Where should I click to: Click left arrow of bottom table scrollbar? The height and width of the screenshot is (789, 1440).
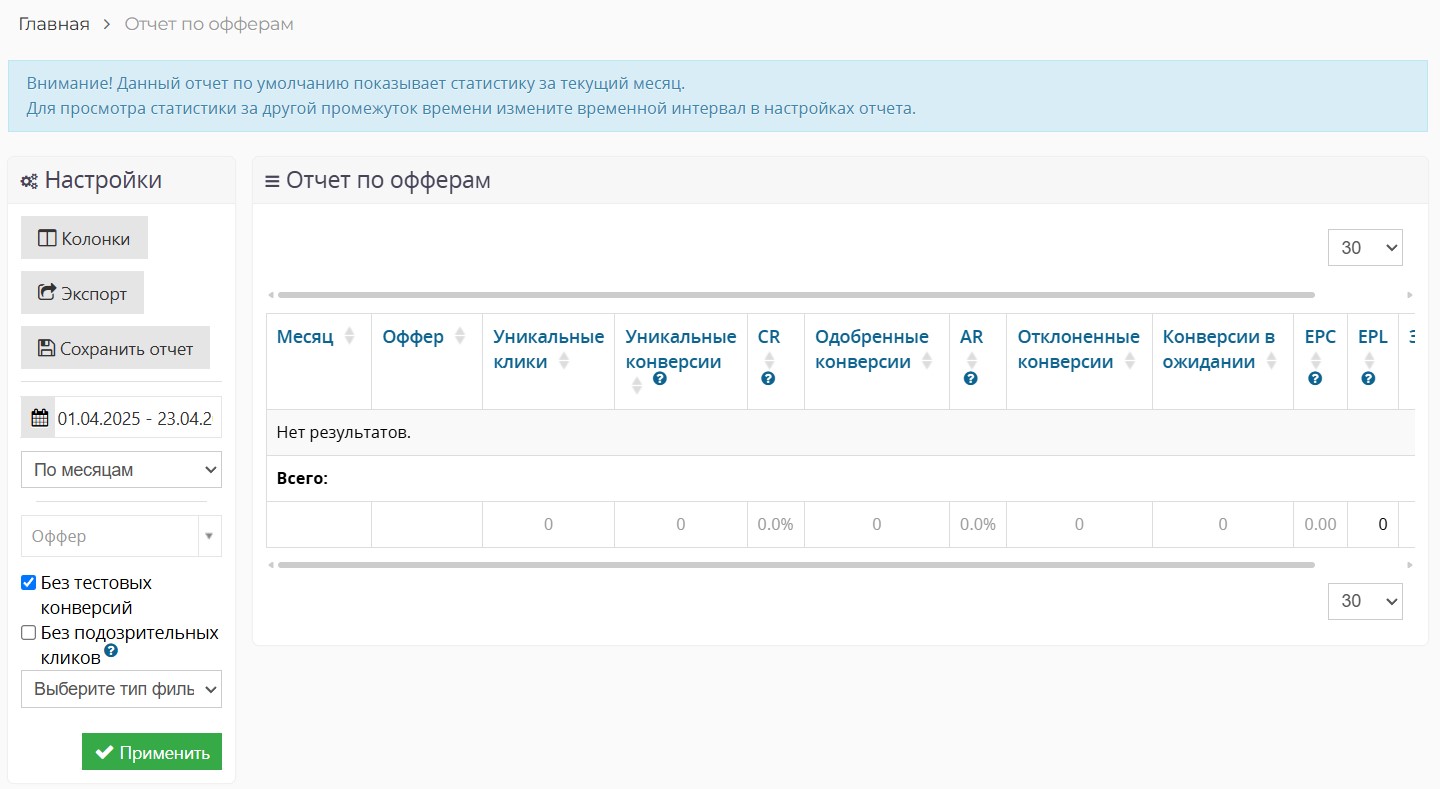[271, 565]
